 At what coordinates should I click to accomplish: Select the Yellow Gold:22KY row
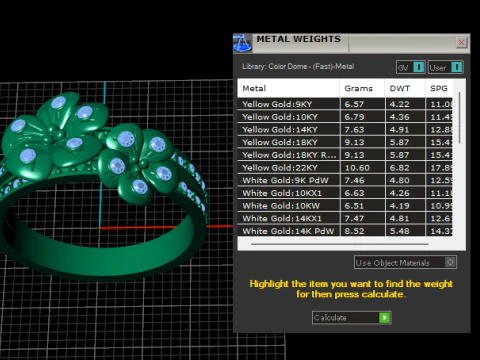tap(345, 167)
